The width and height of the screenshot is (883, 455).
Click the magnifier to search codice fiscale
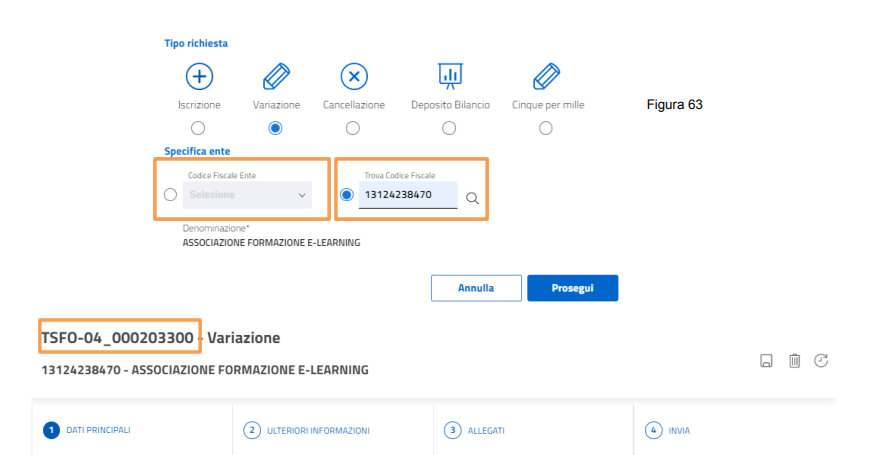tap(472, 198)
